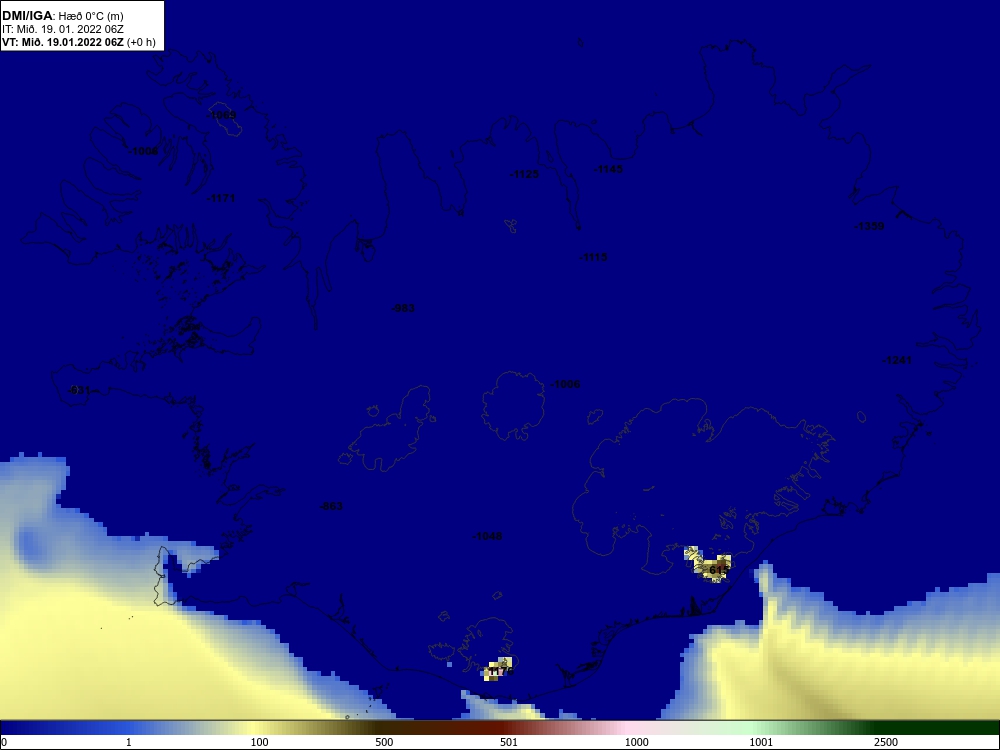Screen dimensions: 1000x750
Task: Click the -1241 value on the map
Action: (897, 360)
